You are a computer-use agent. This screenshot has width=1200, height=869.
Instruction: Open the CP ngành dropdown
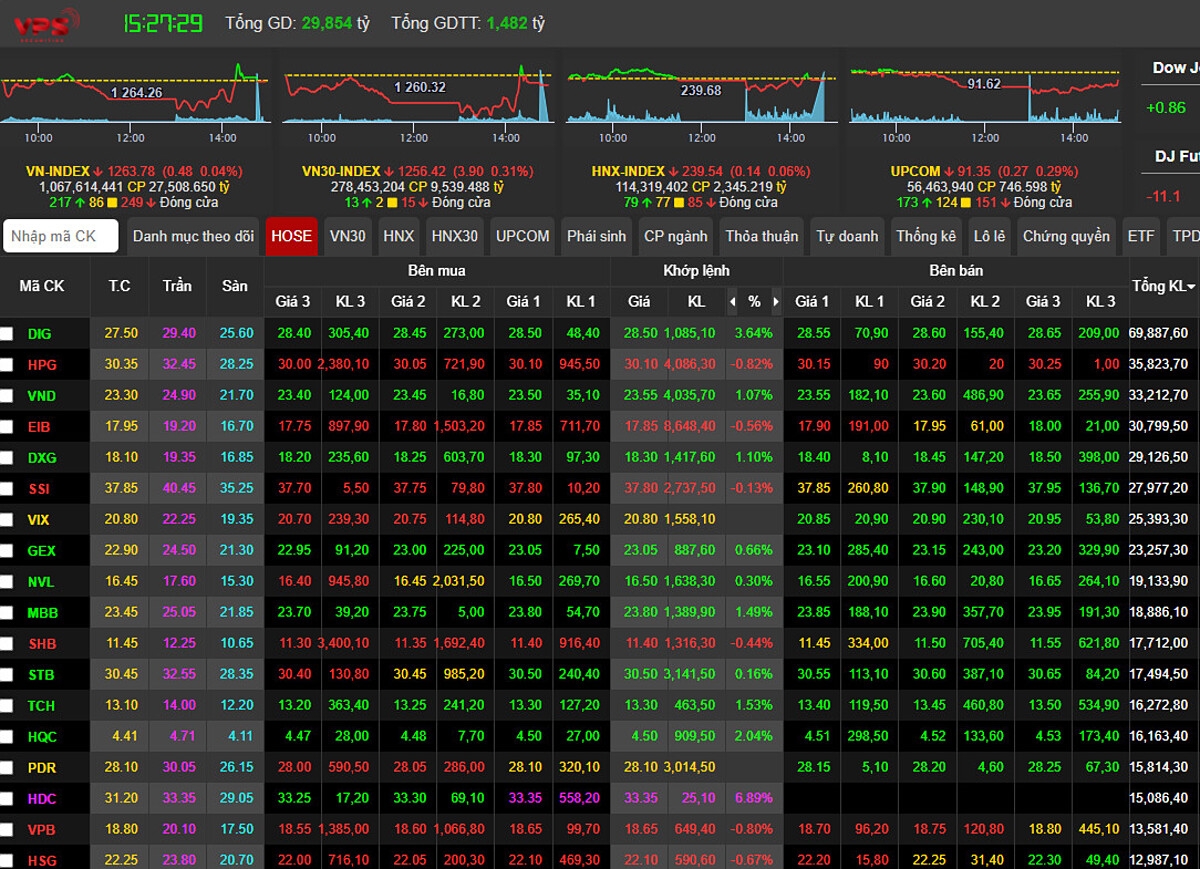pos(675,237)
